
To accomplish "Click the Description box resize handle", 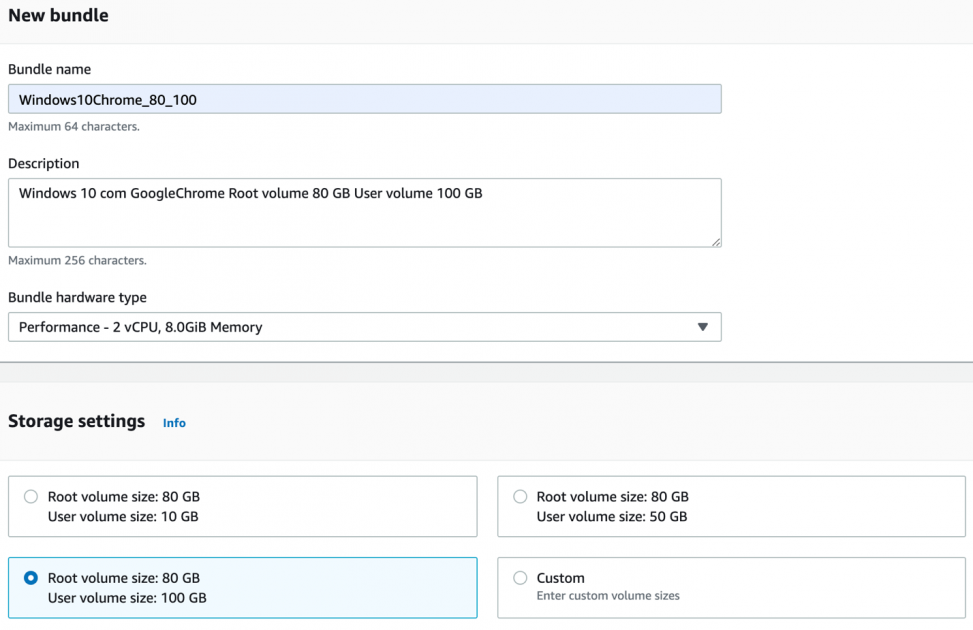I will 715,241.
